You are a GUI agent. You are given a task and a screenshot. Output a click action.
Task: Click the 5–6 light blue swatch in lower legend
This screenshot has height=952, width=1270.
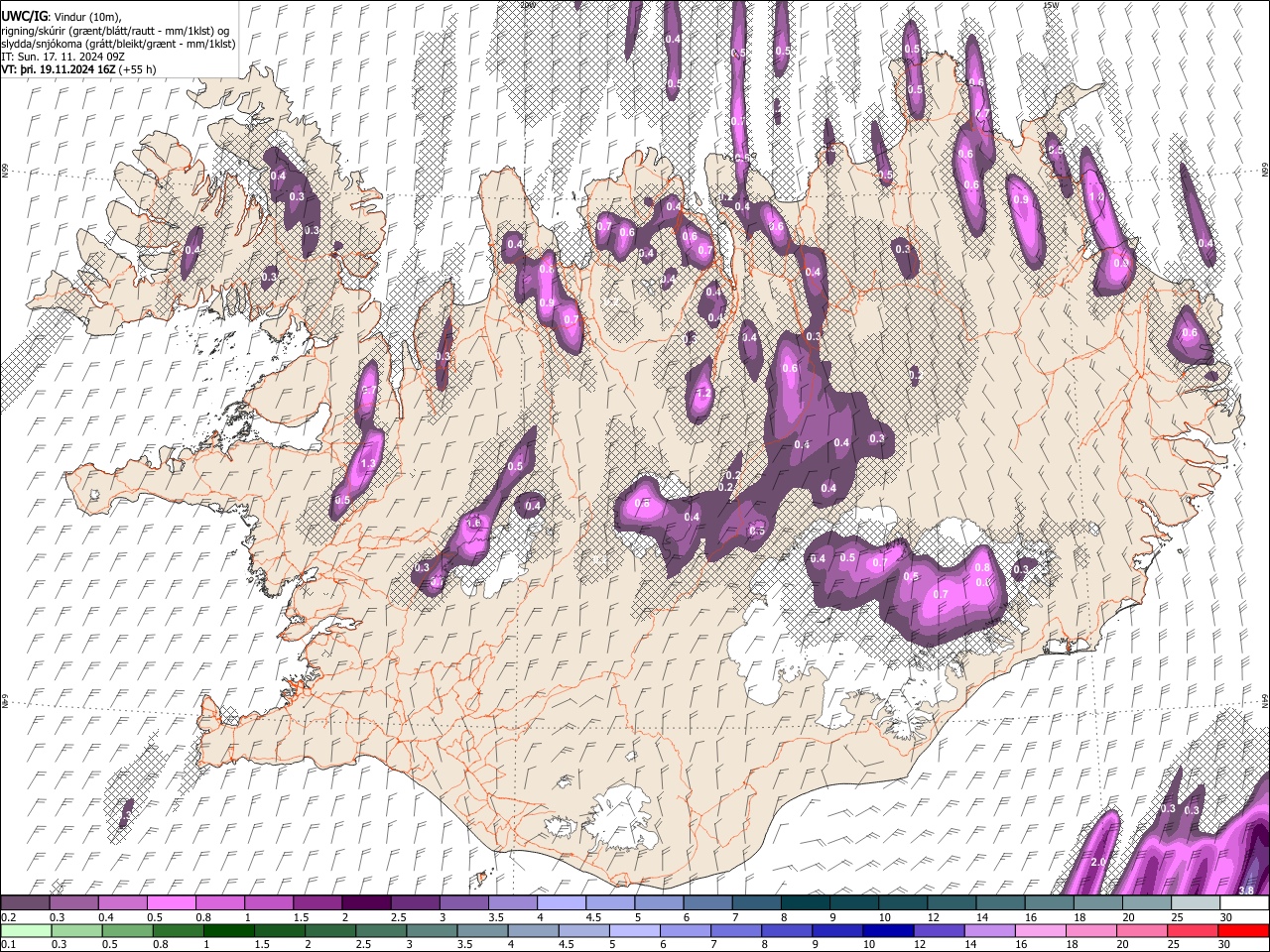(x=635, y=931)
